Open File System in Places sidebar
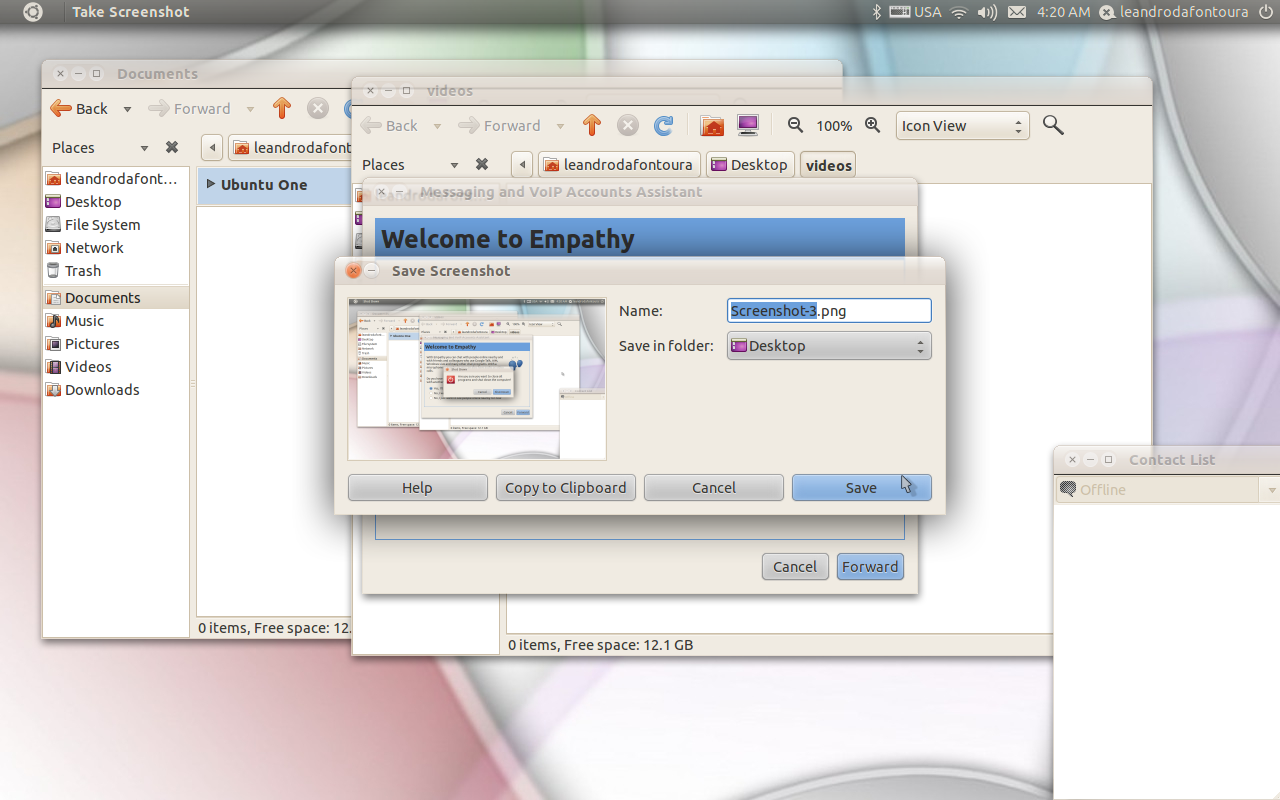The width and height of the screenshot is (1280, 800). [x=115, y=225]
